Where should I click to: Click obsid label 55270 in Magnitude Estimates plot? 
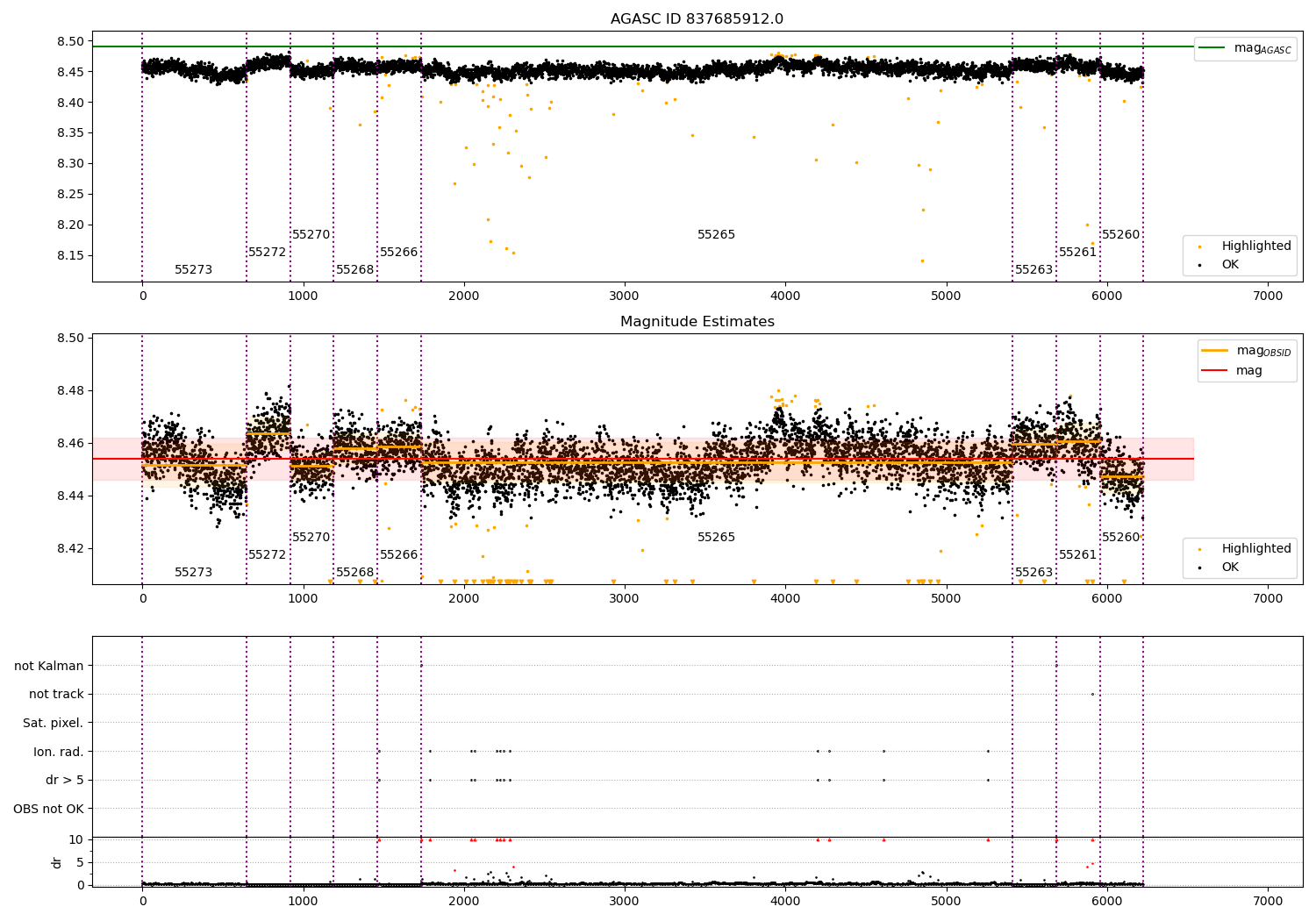point(311,538)
